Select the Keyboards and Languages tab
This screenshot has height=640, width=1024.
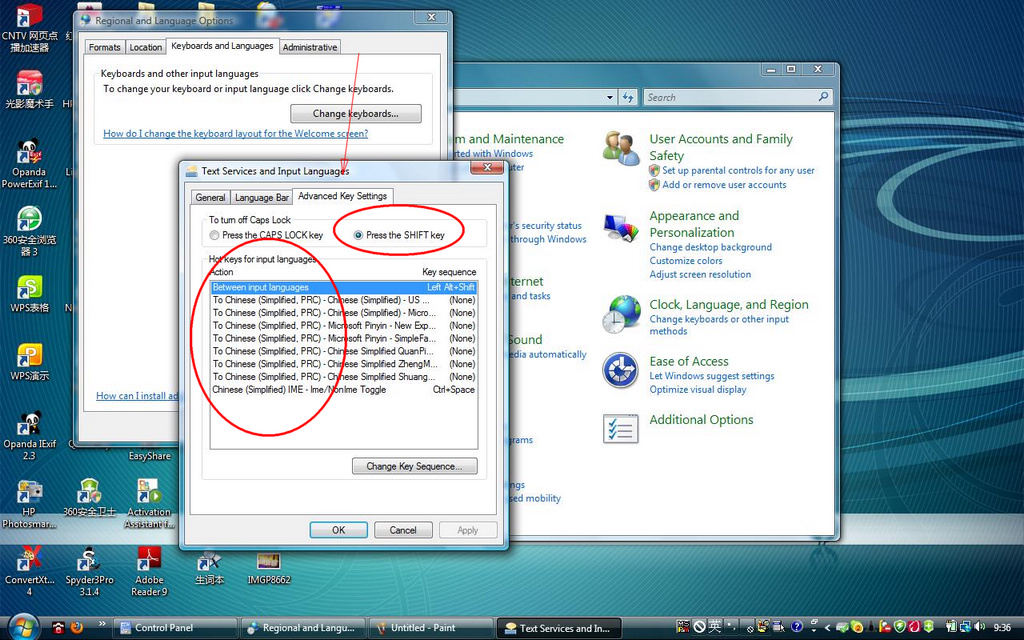point(222,46)
